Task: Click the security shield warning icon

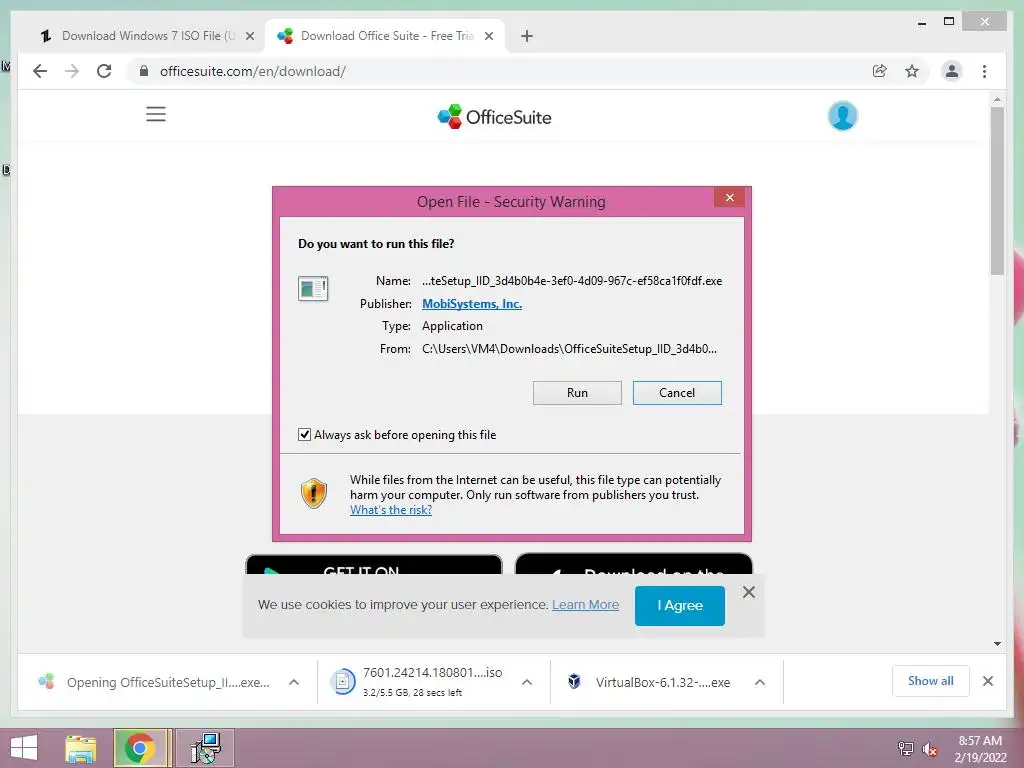Action: (x=314, y=493)
